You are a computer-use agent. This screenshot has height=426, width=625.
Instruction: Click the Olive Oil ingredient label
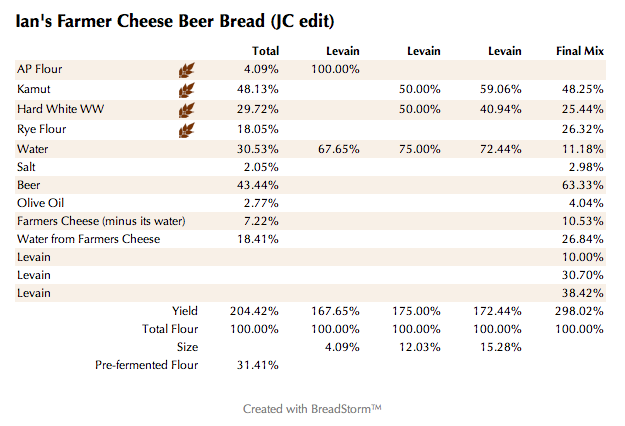click(40, 203)
